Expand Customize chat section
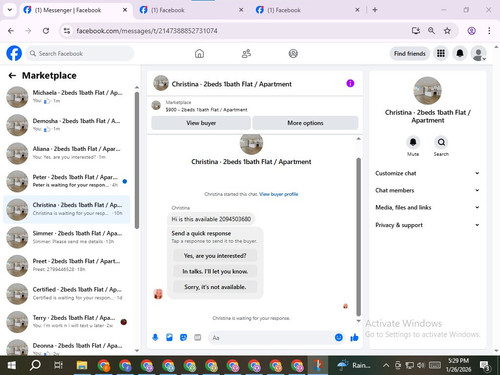Screen dimensions: 500x375 point(427,173)
